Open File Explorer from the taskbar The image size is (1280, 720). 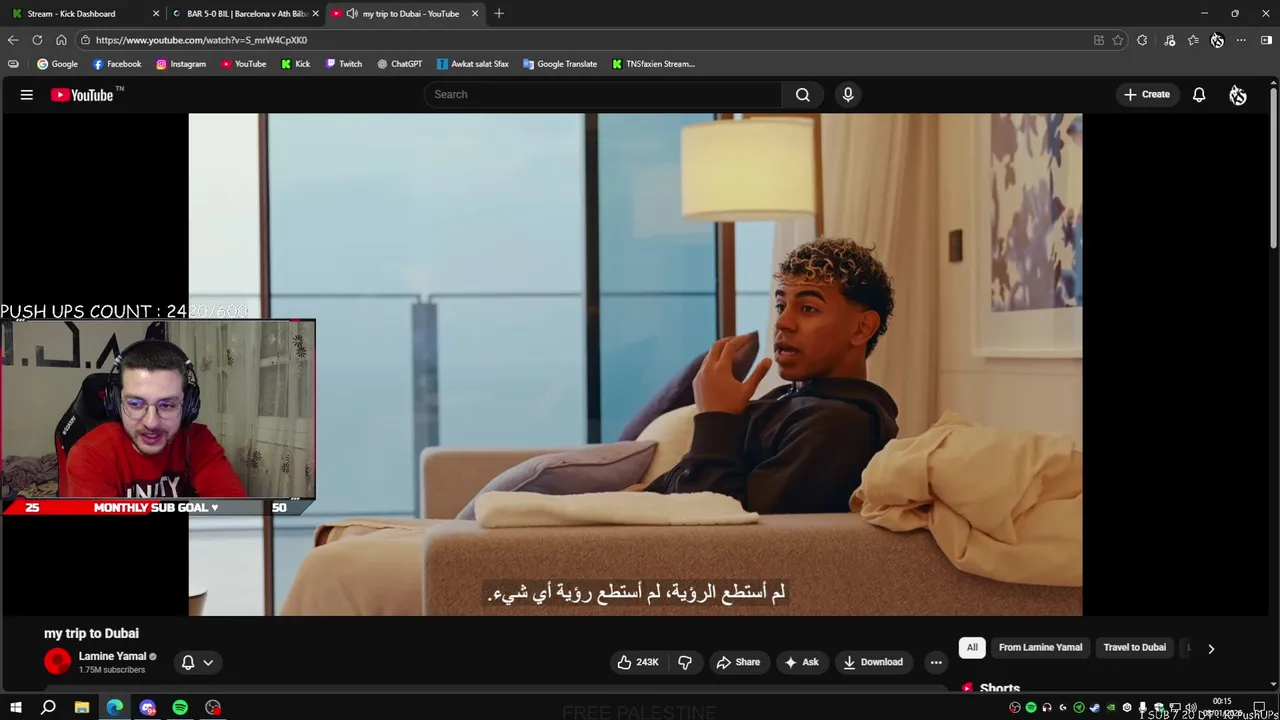click(x=82, y=707)
